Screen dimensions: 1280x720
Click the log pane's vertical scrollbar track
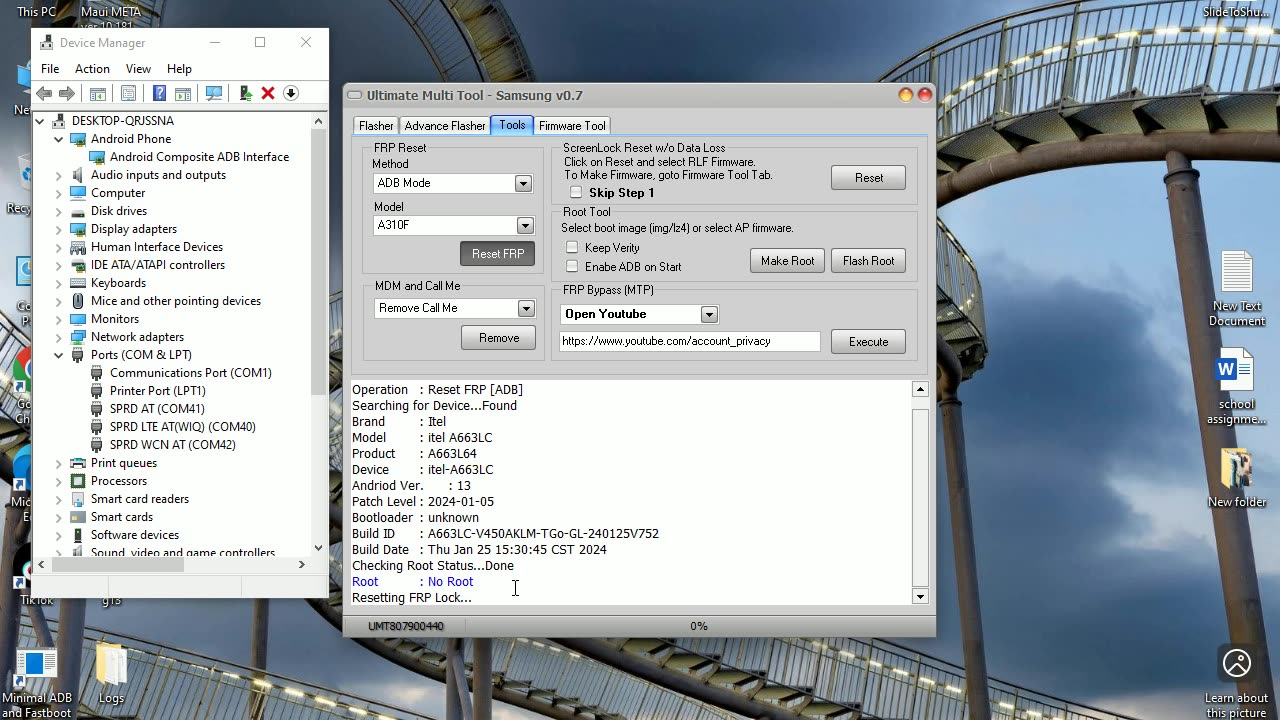point(920,492)
